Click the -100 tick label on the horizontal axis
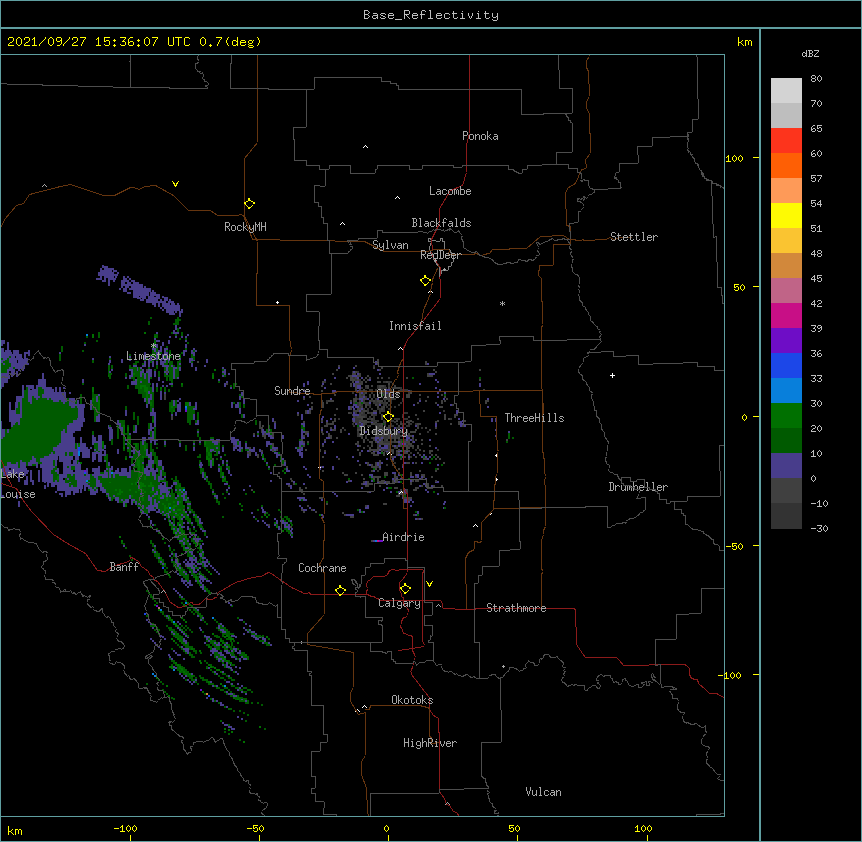Image resolution: width=862 pixels, height=842 pixels. (x=125, y=828)
